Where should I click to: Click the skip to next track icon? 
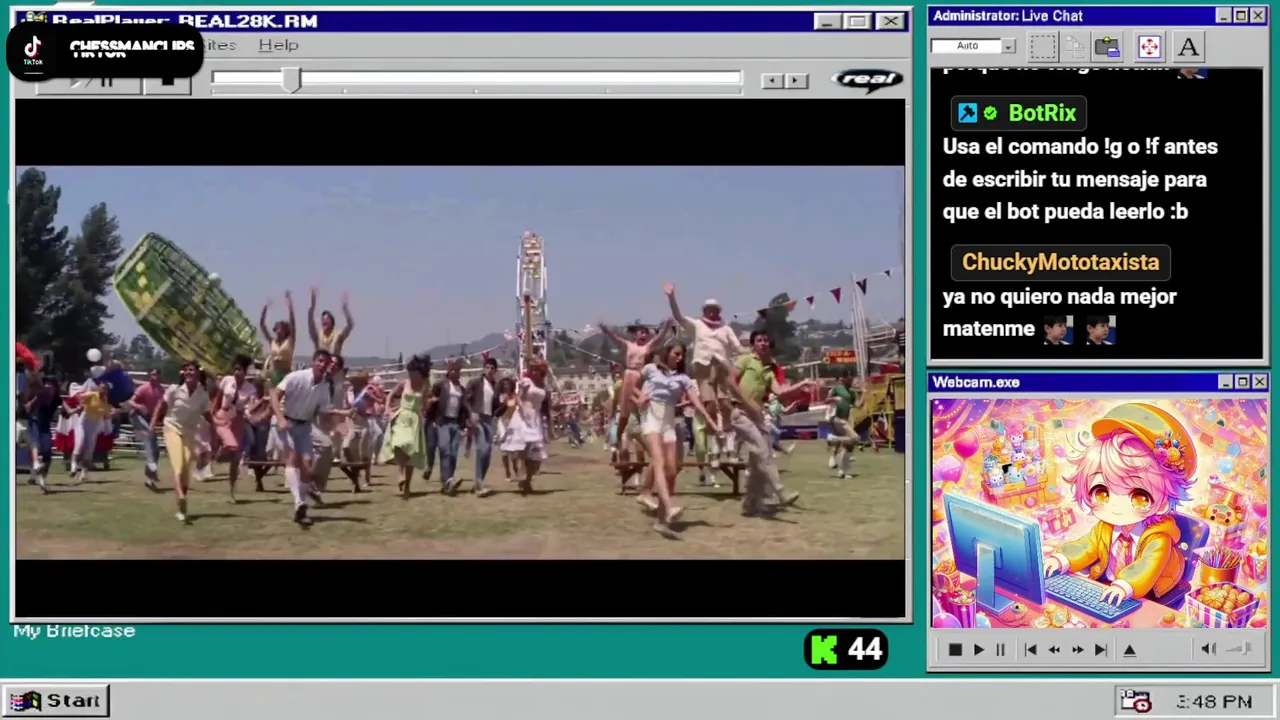point(1100,650)
